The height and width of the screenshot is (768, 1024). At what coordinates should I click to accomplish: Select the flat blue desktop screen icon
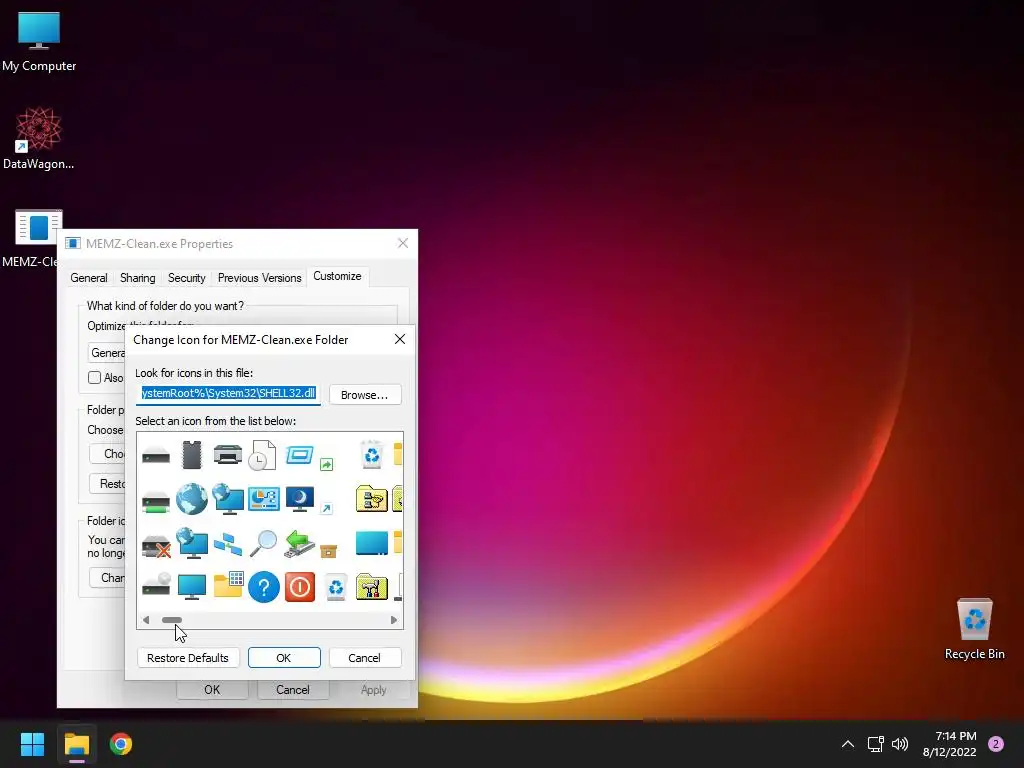372,543
